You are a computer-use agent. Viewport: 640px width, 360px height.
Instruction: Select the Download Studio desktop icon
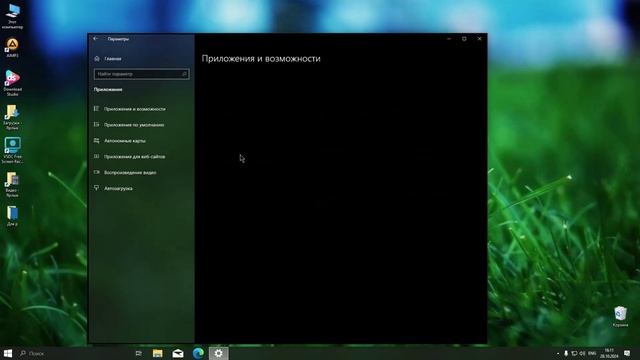click(x=12, y=83)
